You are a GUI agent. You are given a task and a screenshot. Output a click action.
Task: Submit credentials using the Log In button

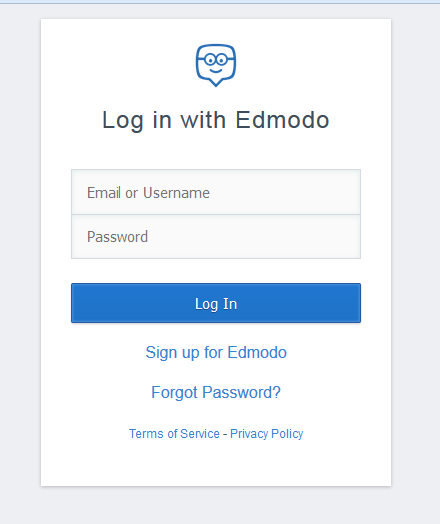click(216, 303)
